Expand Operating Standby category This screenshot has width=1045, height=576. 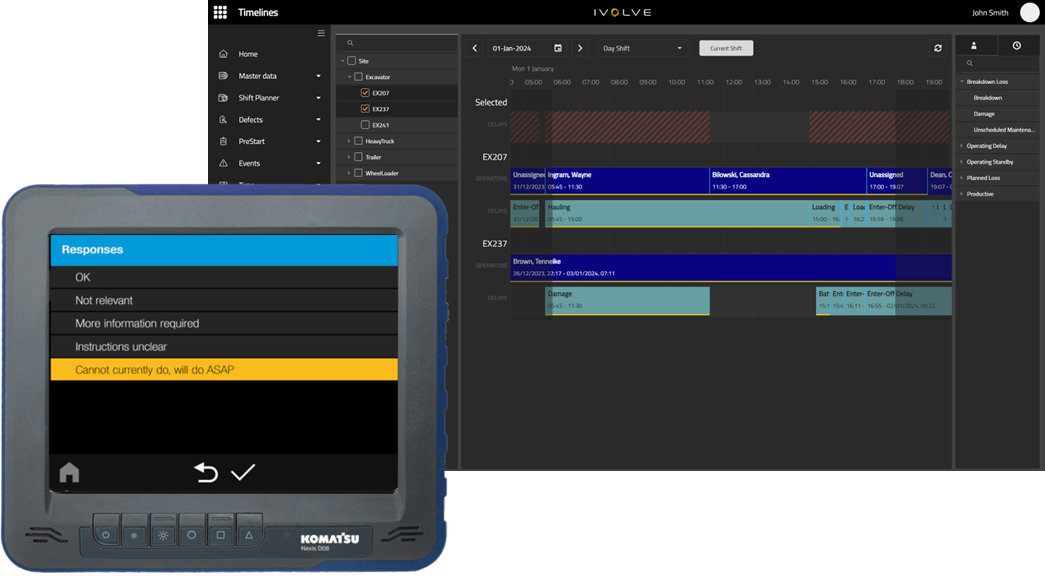(x=962, y=162)
